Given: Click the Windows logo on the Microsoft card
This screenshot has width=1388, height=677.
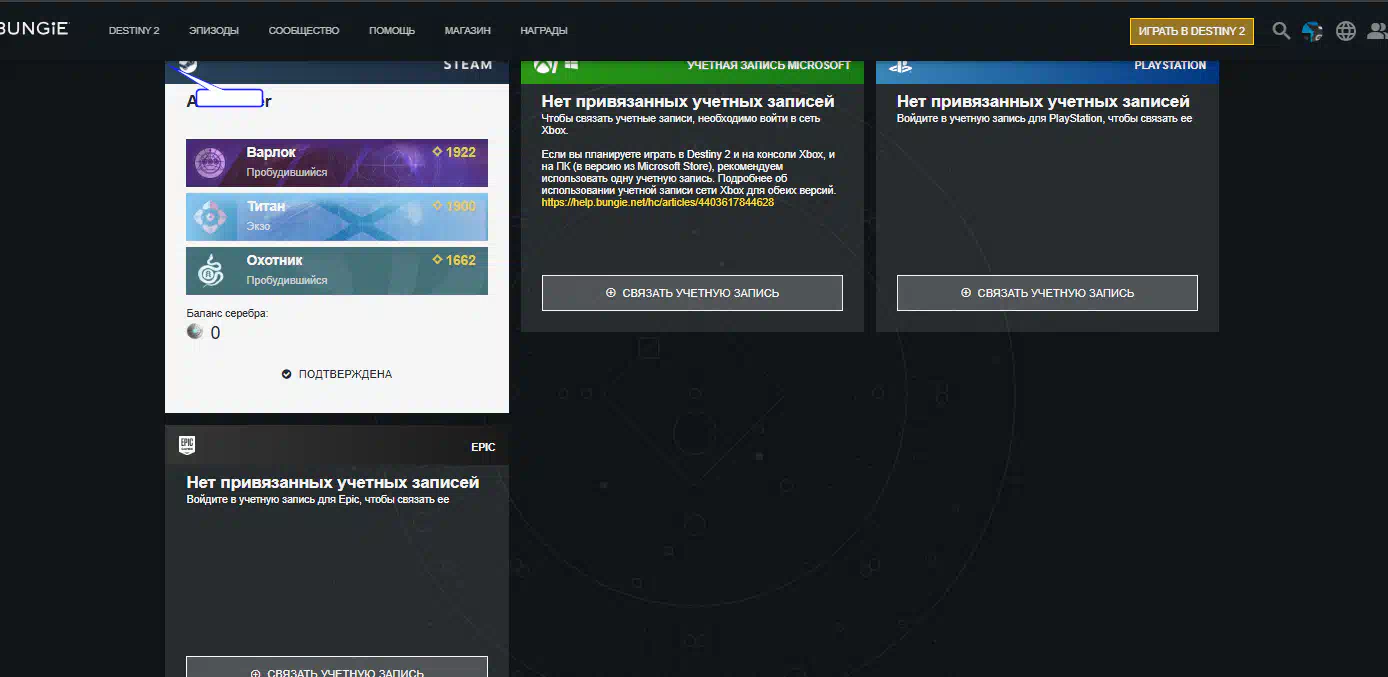Looking at the screenshot, I should (x=572, y=65).
